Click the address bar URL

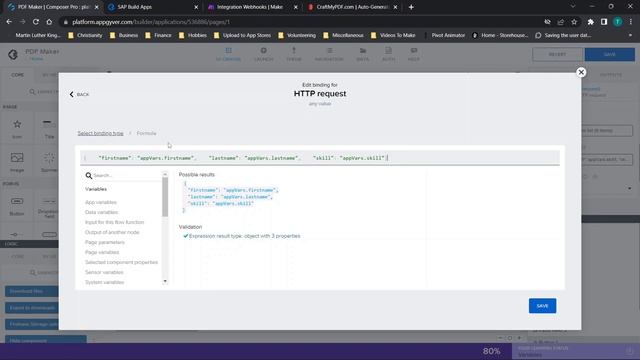click(151, 22)
